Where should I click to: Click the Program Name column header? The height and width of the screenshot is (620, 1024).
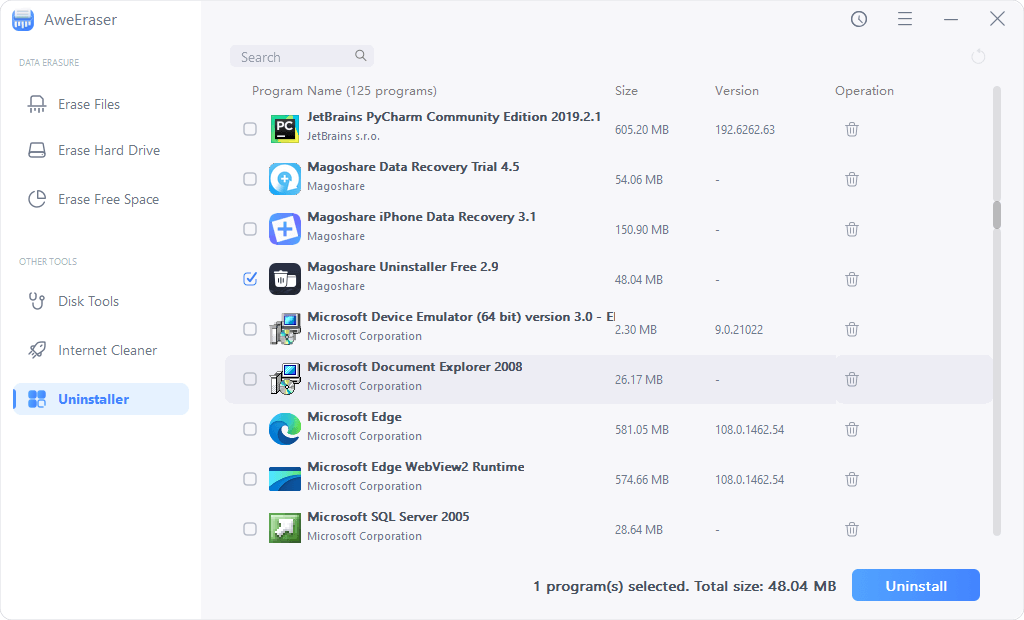[x=344, y=91]
